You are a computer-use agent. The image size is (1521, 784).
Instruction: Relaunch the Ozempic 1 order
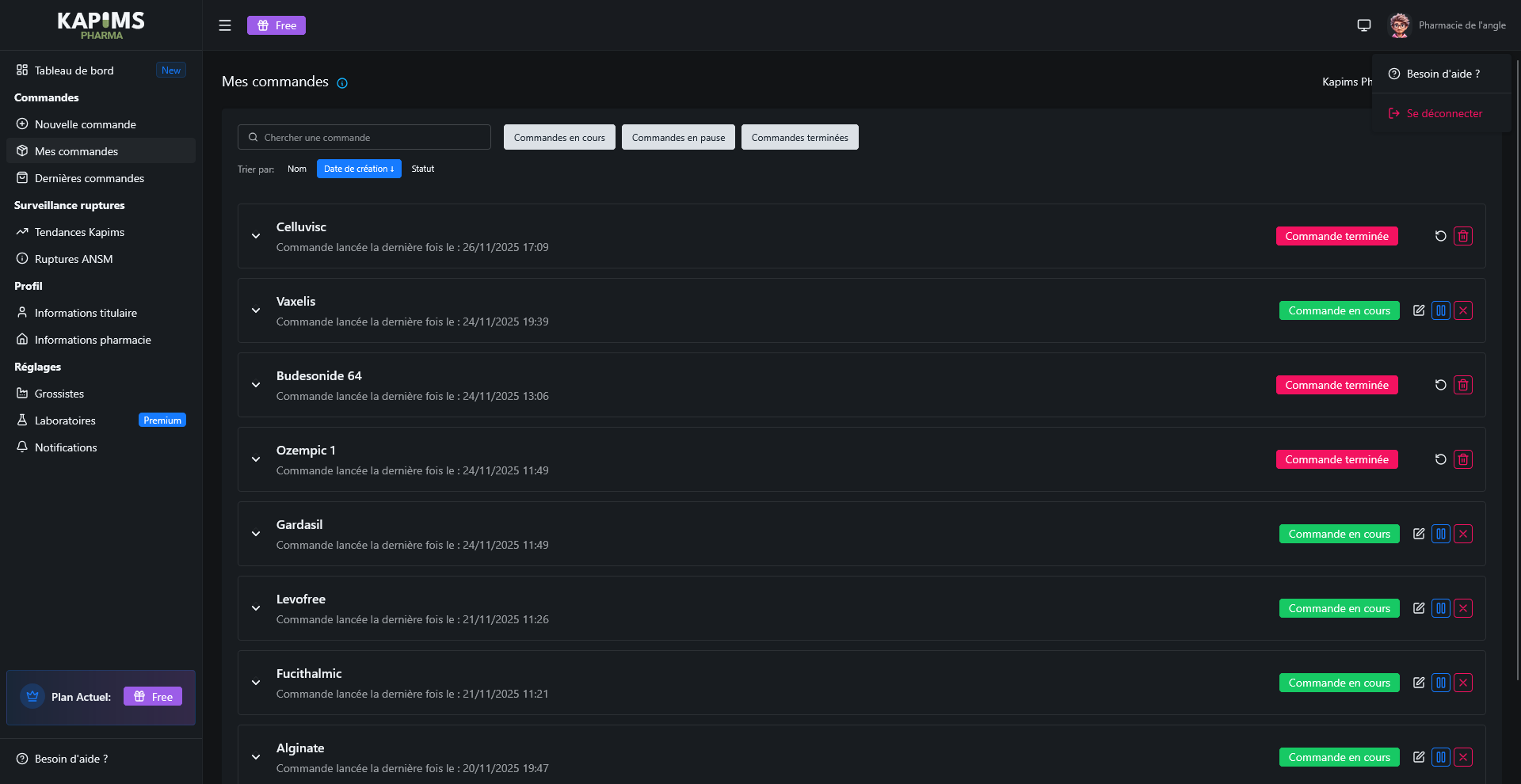click(1440, 459)
